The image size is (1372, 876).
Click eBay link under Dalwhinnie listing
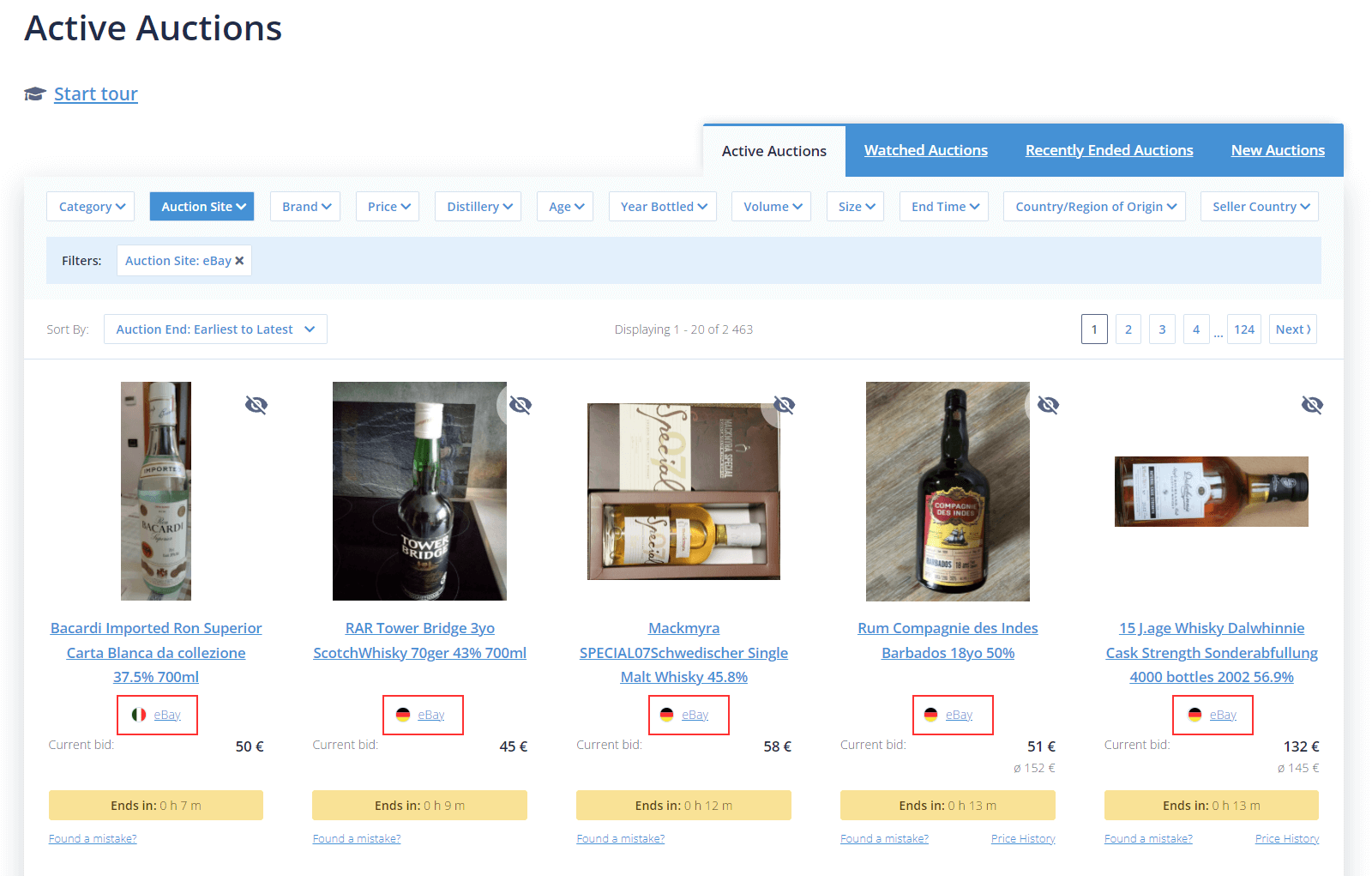pos(1224,715)
